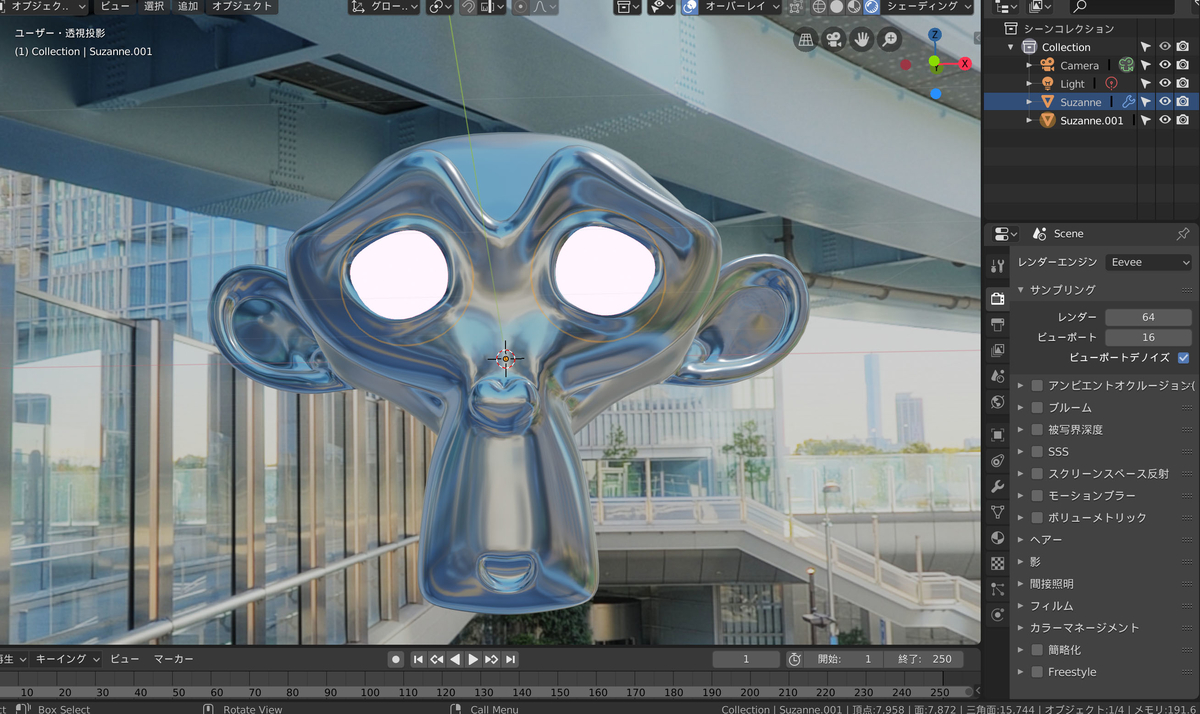This screenshot has width=1200, height=714.
Task: Open Texture properties tab
Action: click(x=997, y=563)
